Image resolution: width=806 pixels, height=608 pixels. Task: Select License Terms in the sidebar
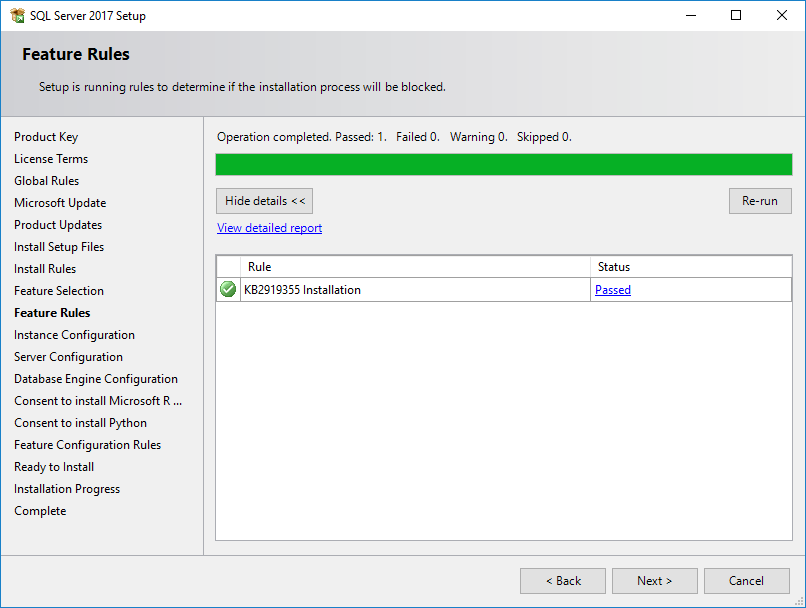click(51, 158)
